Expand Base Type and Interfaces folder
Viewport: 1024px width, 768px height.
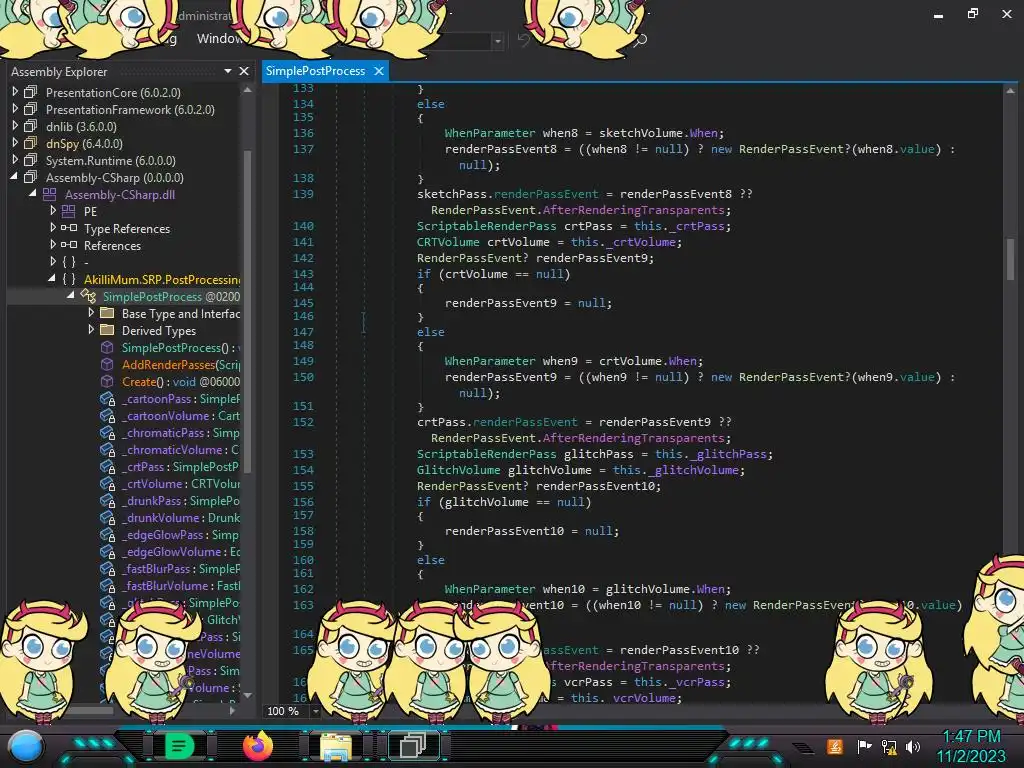point(91,313)
